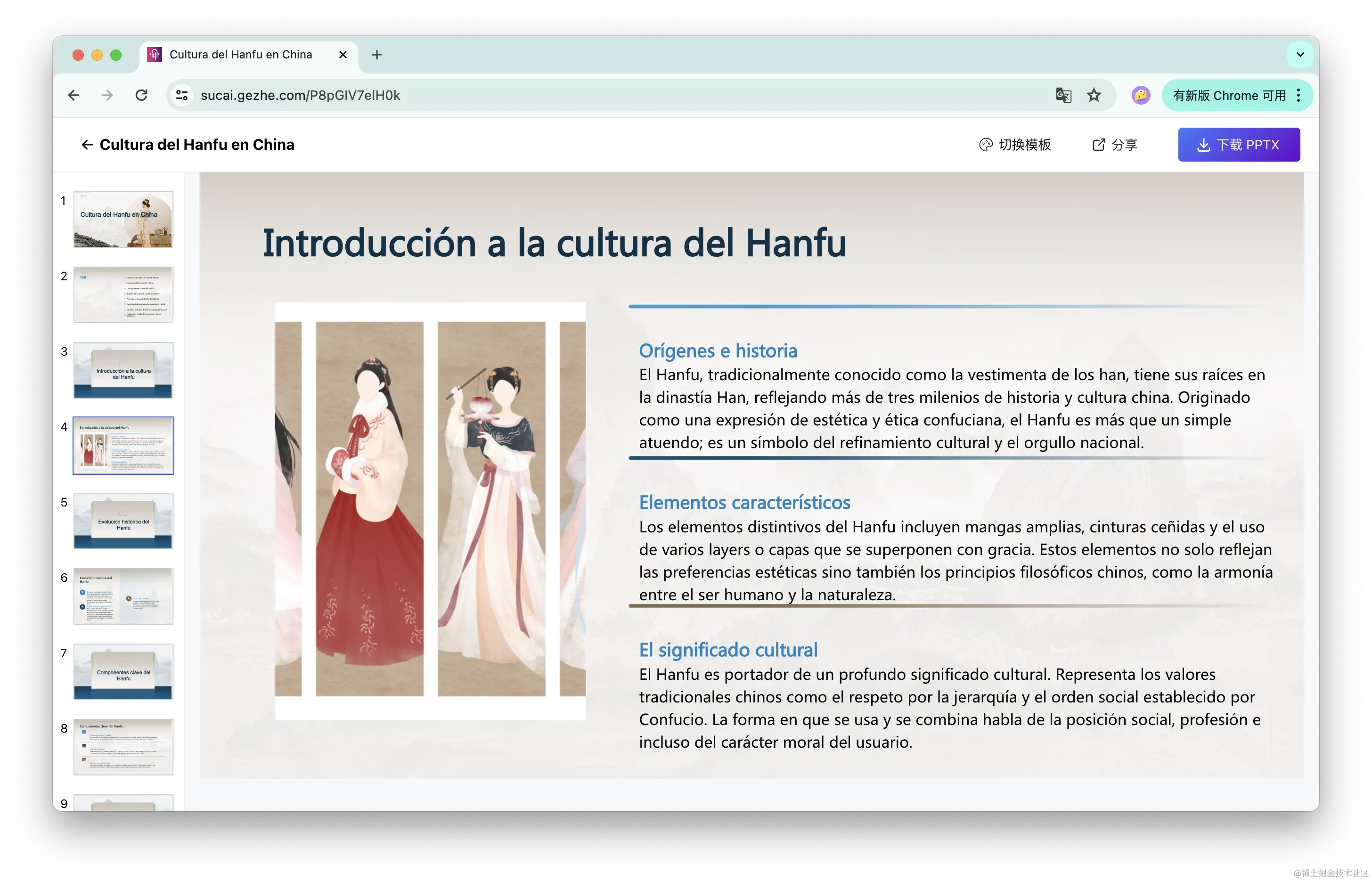Open Chrome's three-dot menu
This screenshot has width=1372, height=881.
1299,95
